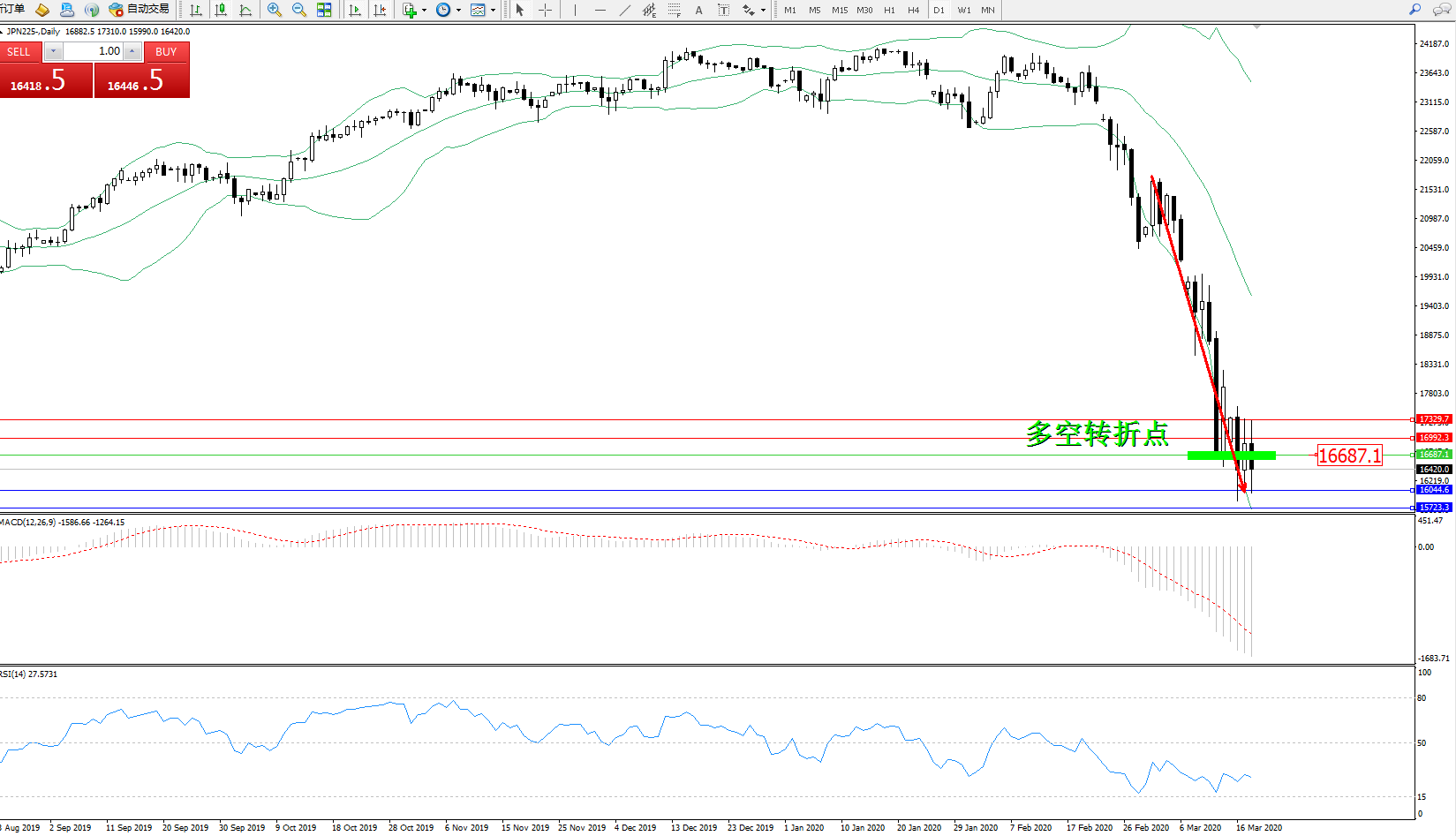
Task: Select the crosshair tool
Action: coord(546,11)
